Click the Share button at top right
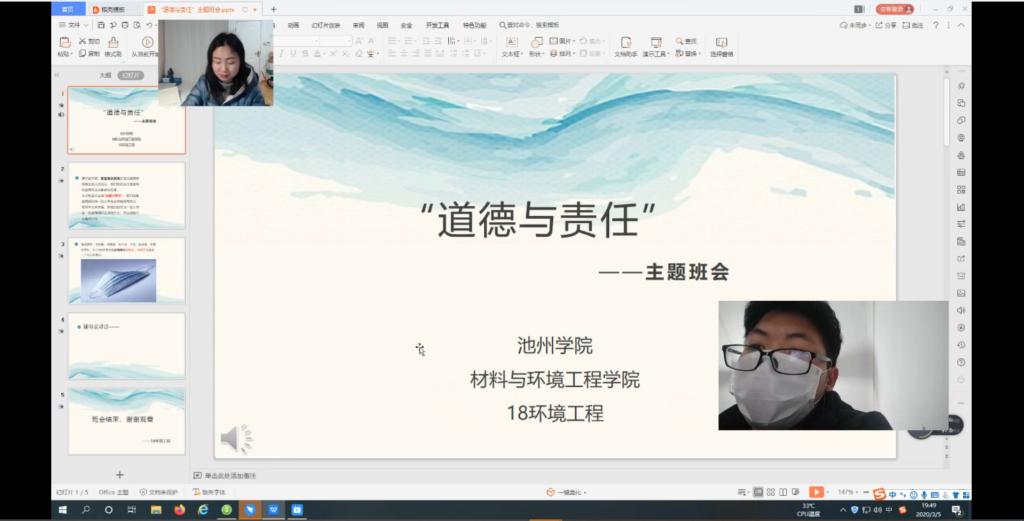Image resolution: width=1024 pixels, height=521 pixels. coord(886,25)
